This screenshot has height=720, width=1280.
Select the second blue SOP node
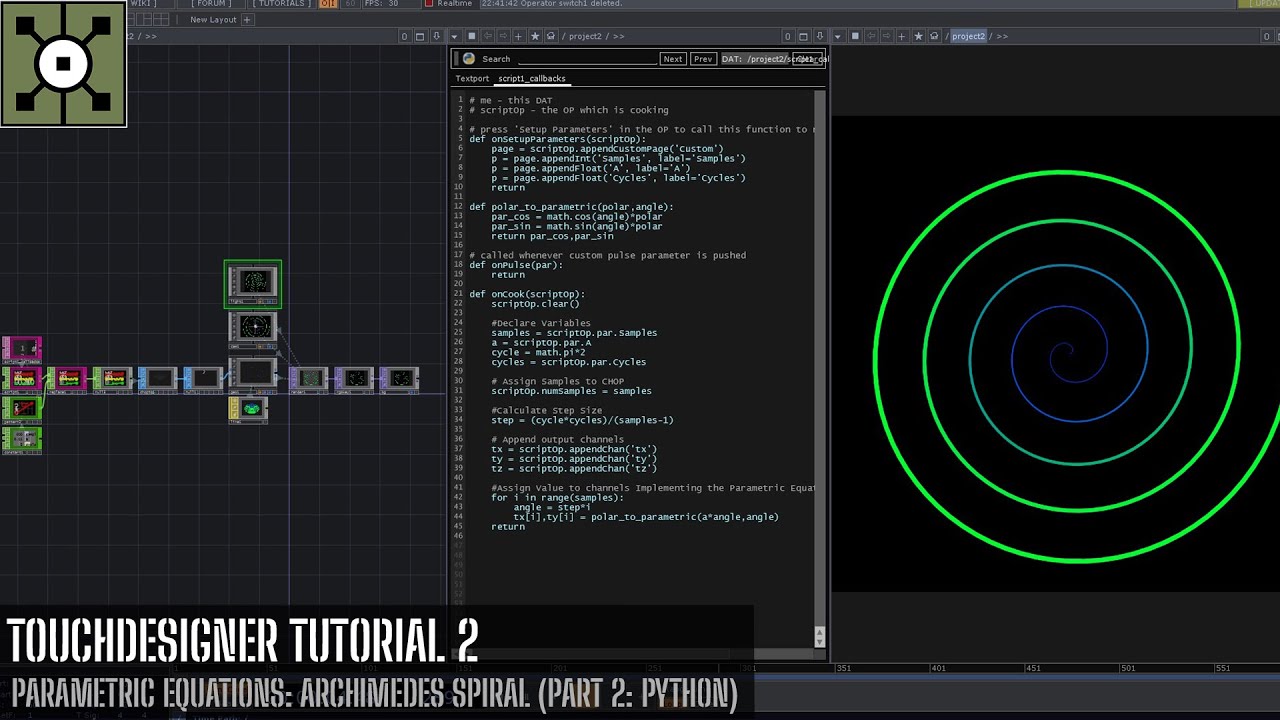click(x=203, y=378)
